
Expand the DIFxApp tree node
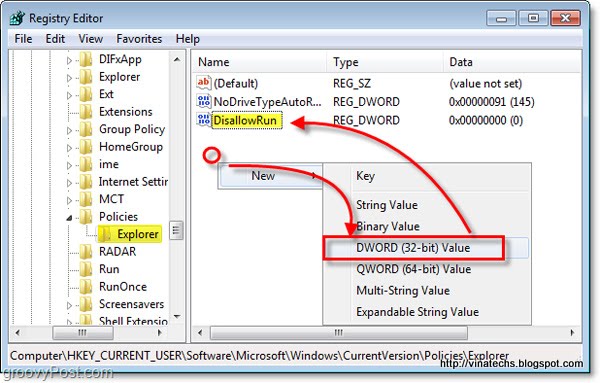[x=69, y=60]
